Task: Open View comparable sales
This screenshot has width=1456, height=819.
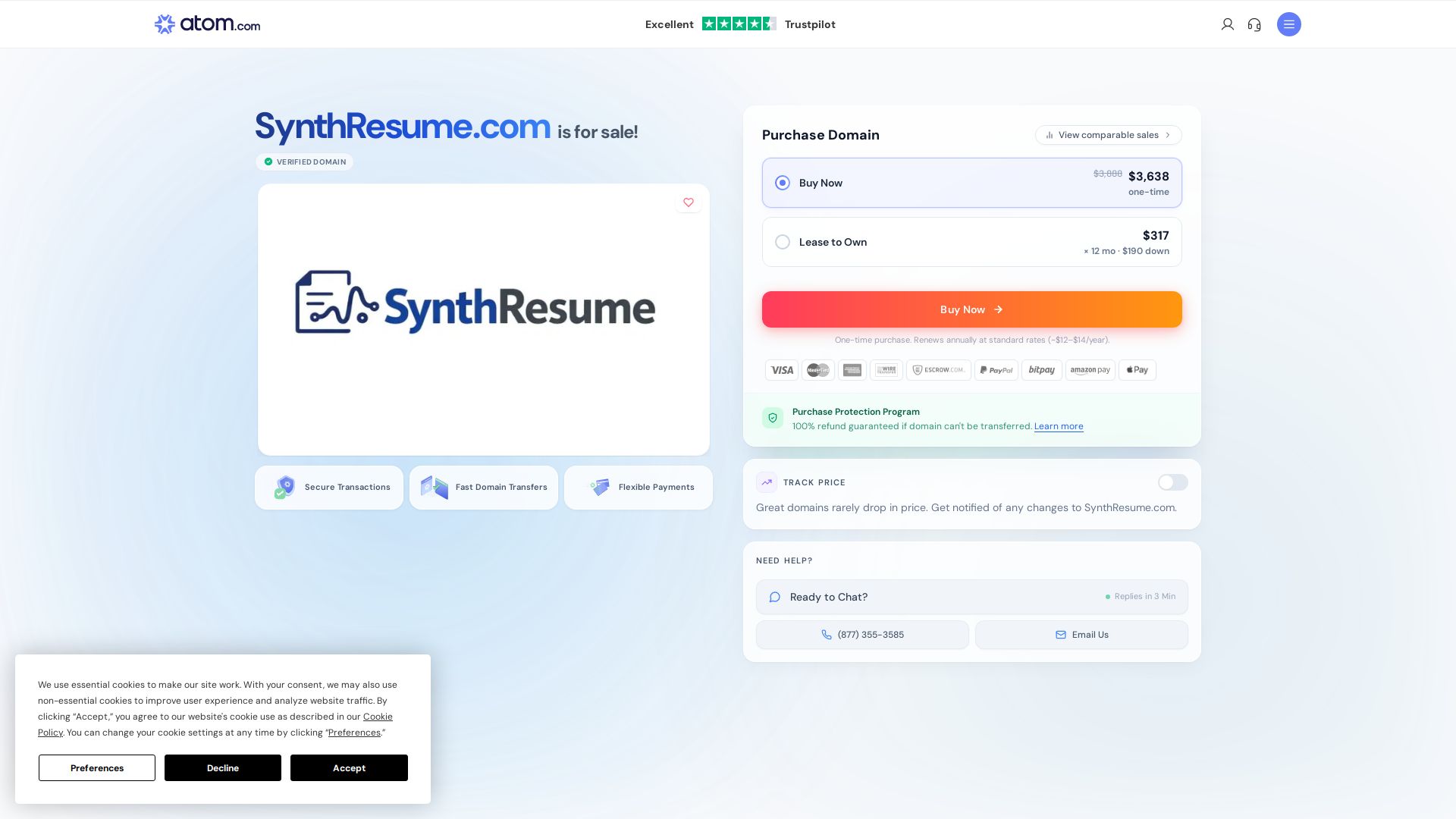Action: point(1109,135)
